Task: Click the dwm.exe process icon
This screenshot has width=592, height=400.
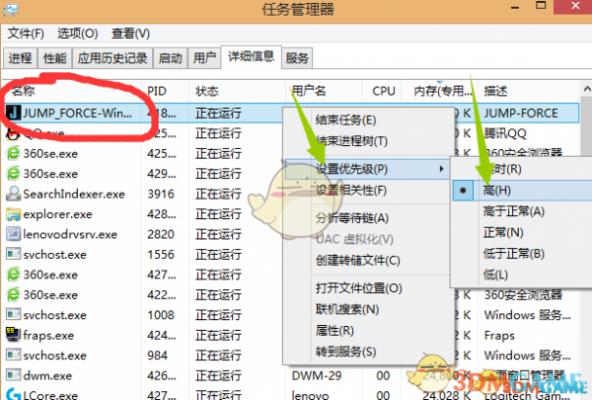Action: 13,375
